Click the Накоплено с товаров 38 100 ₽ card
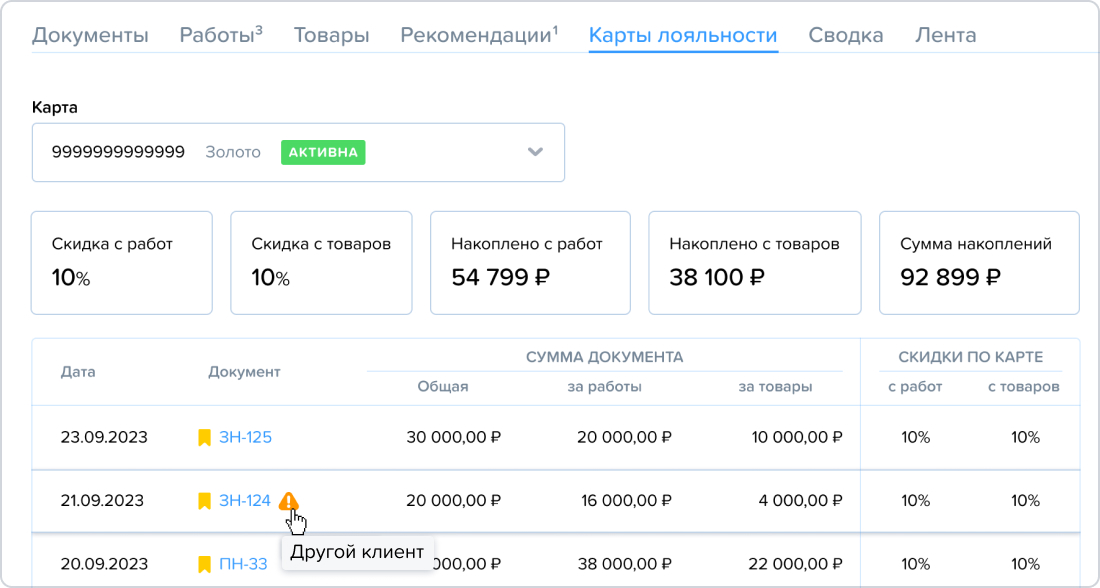This screenshot has width=1100, height=588. 754,263
